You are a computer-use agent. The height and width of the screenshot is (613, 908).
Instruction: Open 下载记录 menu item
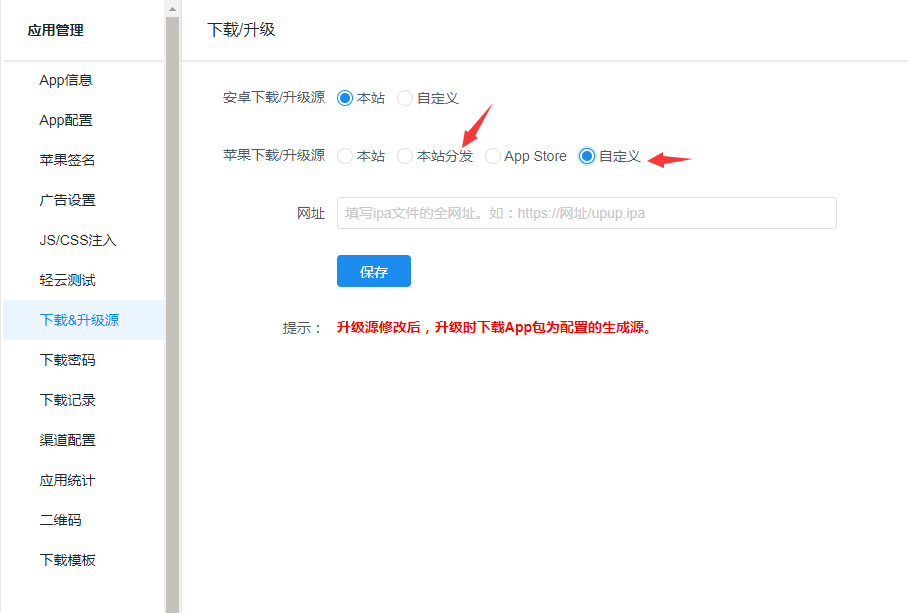tap(67, 400)
